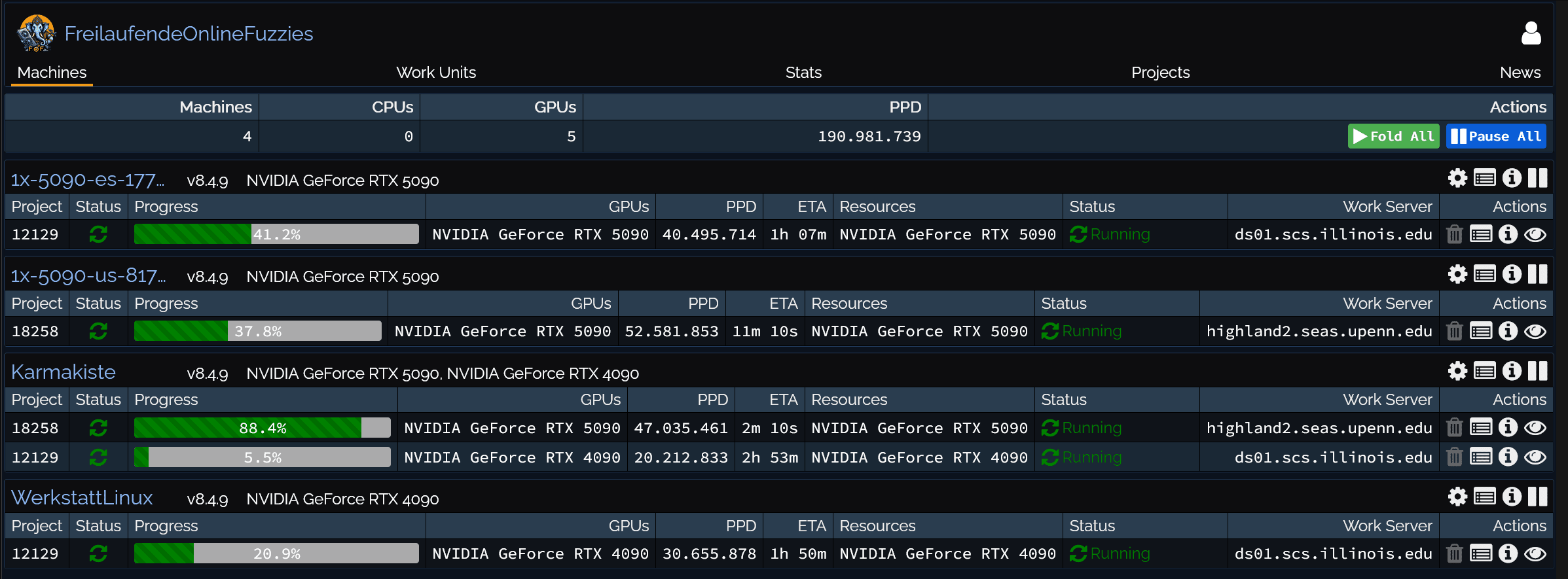Image resolution: width=1568 pixels, height=579 pixels.
Task: View log of Karmakiste project 18258 row
Action: (x=1481, y=428)
